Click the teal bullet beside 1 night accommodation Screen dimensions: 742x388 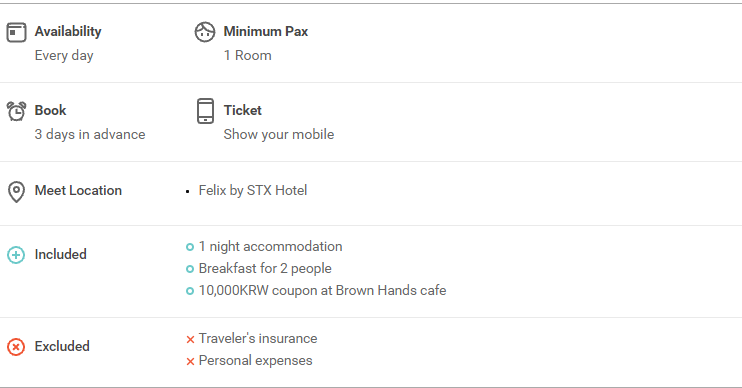pyautogui.click(x=190, y=247)
